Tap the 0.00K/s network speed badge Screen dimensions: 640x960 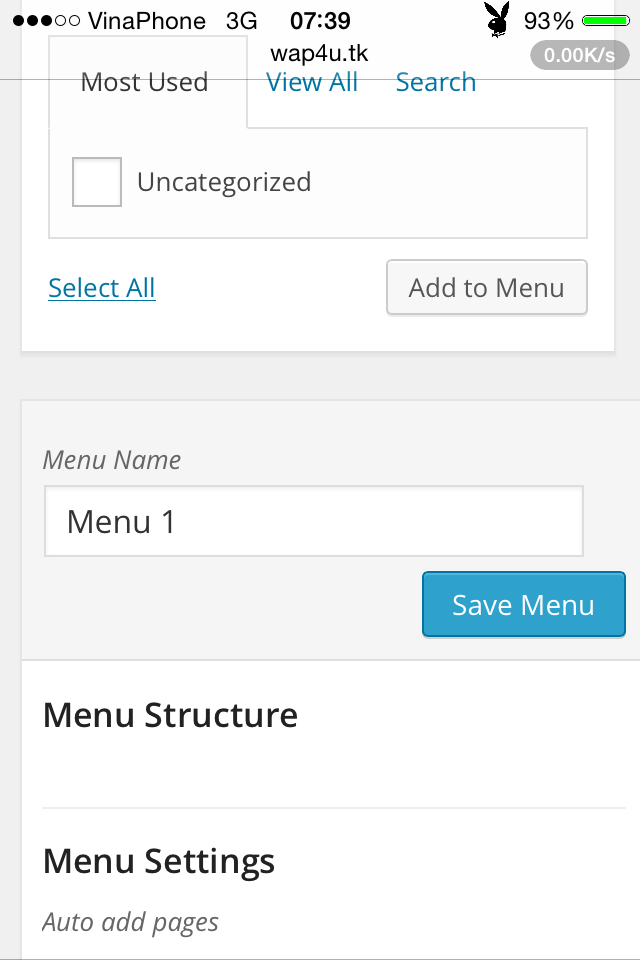click(580, 55)
